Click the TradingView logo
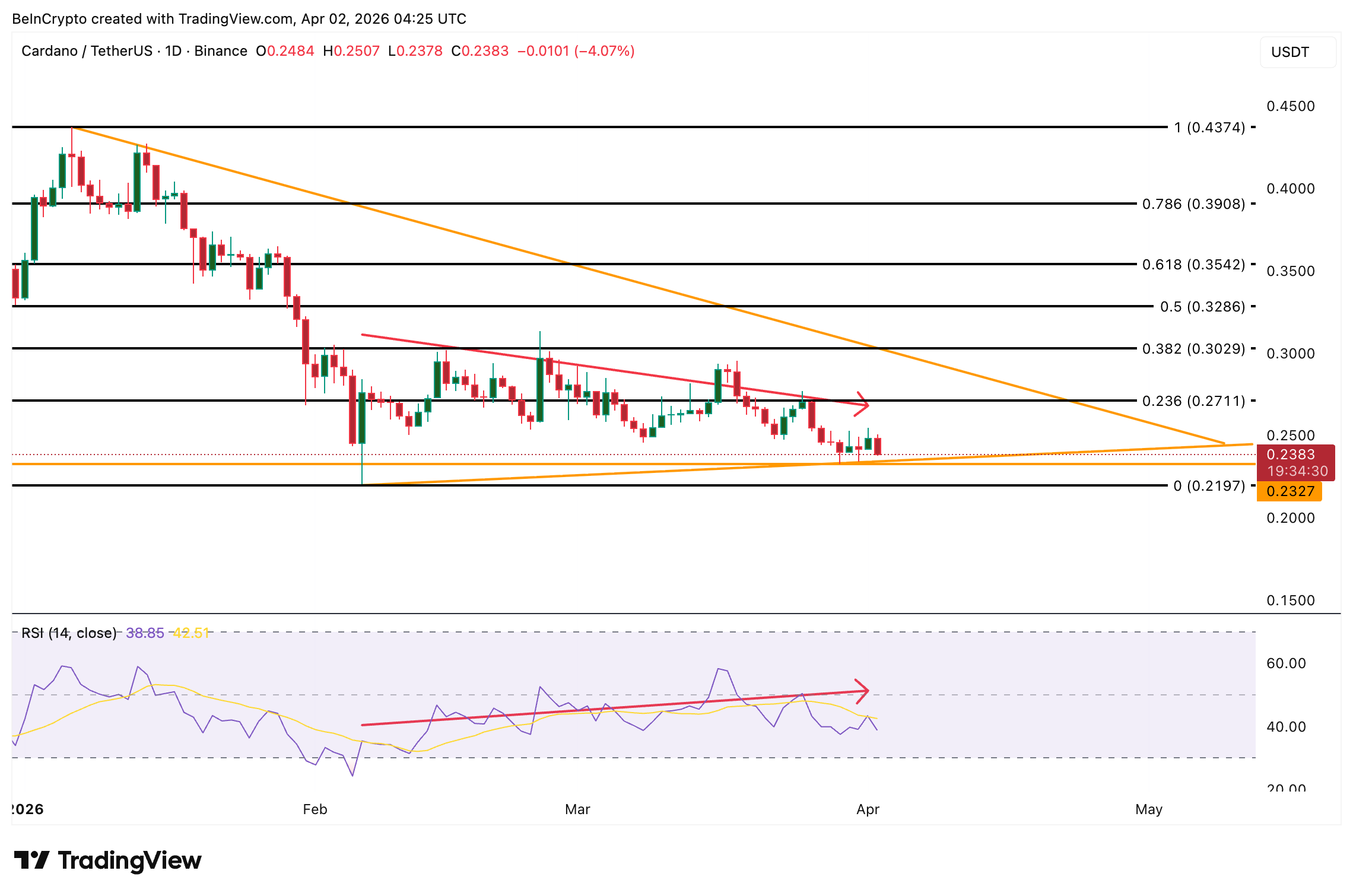Screen dimensions: 1353x896 pos(107,860)
